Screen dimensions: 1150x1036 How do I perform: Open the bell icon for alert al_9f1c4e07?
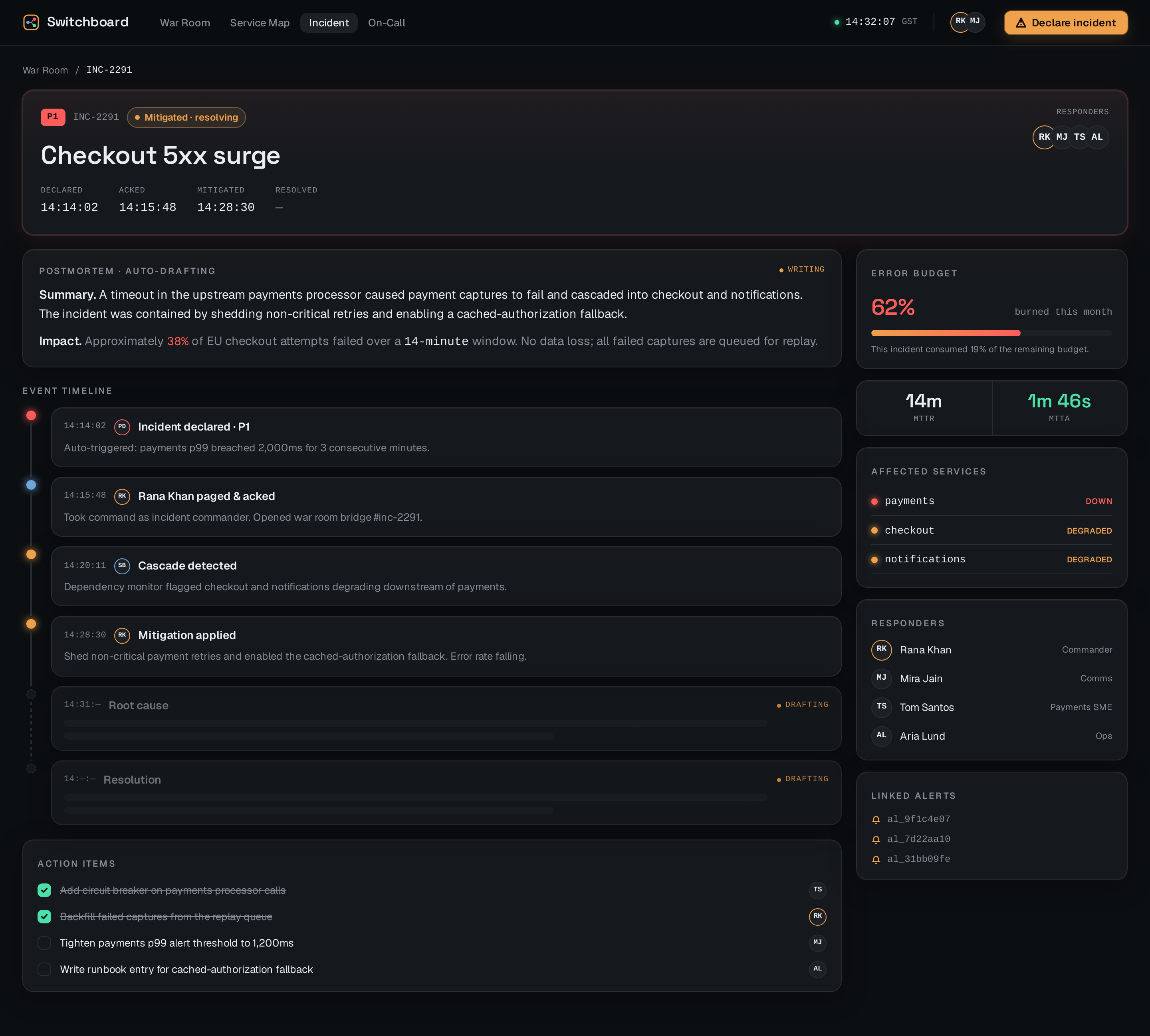[x=876, y=820]
